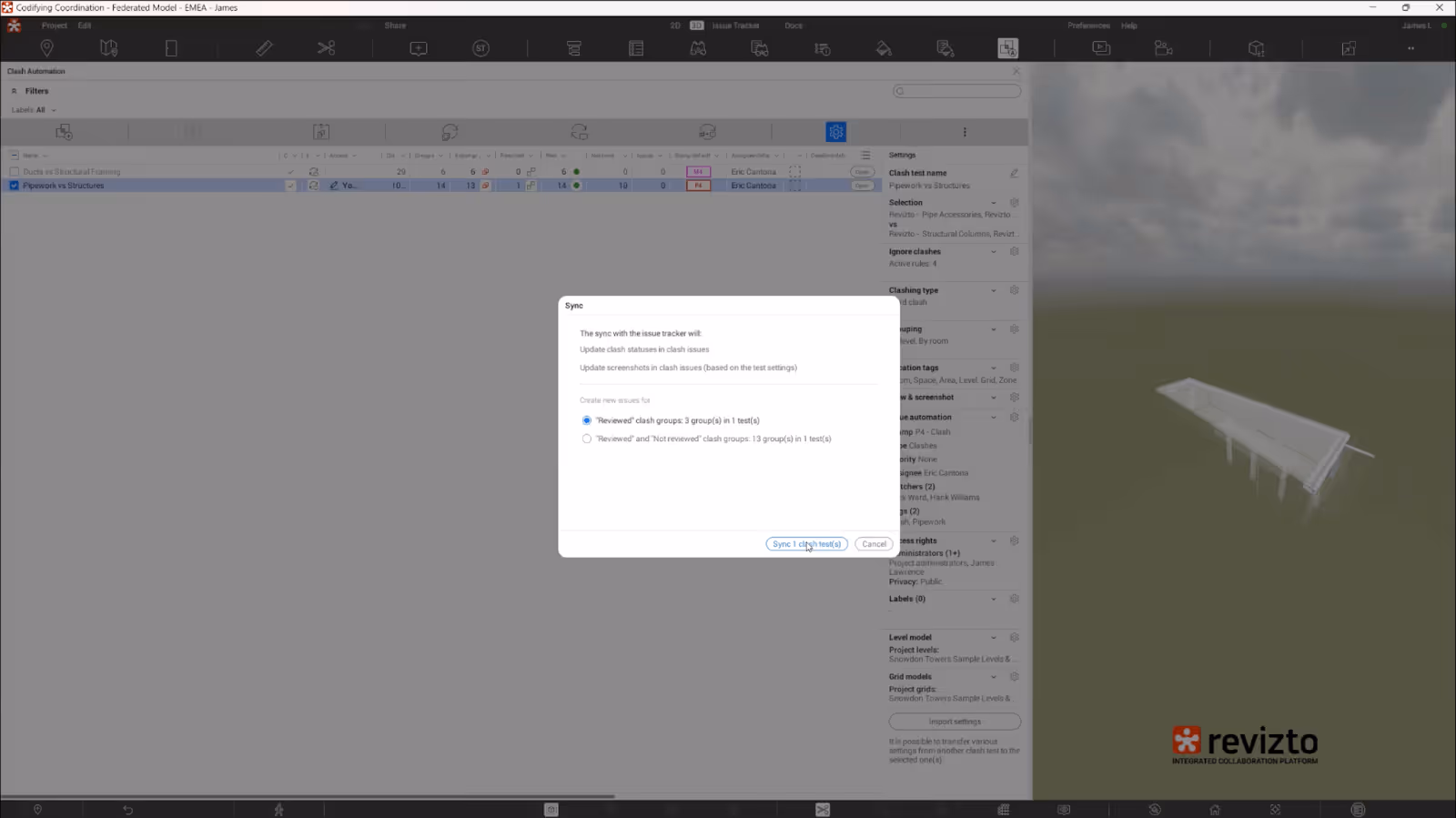Select the section cut scissors tool
Viewport: 1456px width, 818px height.
point(327,48)
